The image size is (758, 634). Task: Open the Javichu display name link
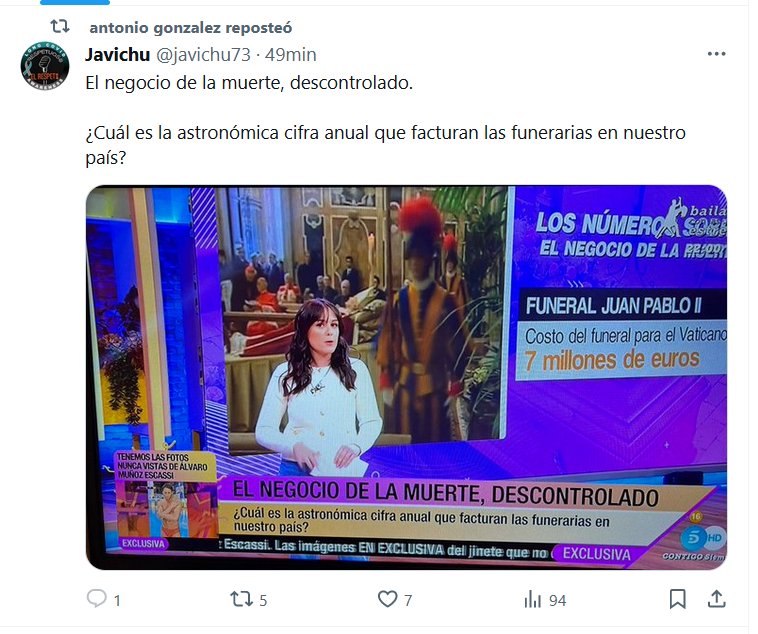point(117,55)
